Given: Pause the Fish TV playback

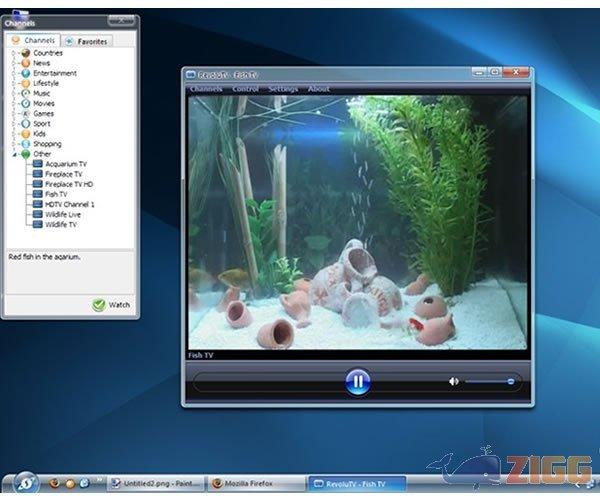Looking at the screenshot, I should click(x=357, y=381).
